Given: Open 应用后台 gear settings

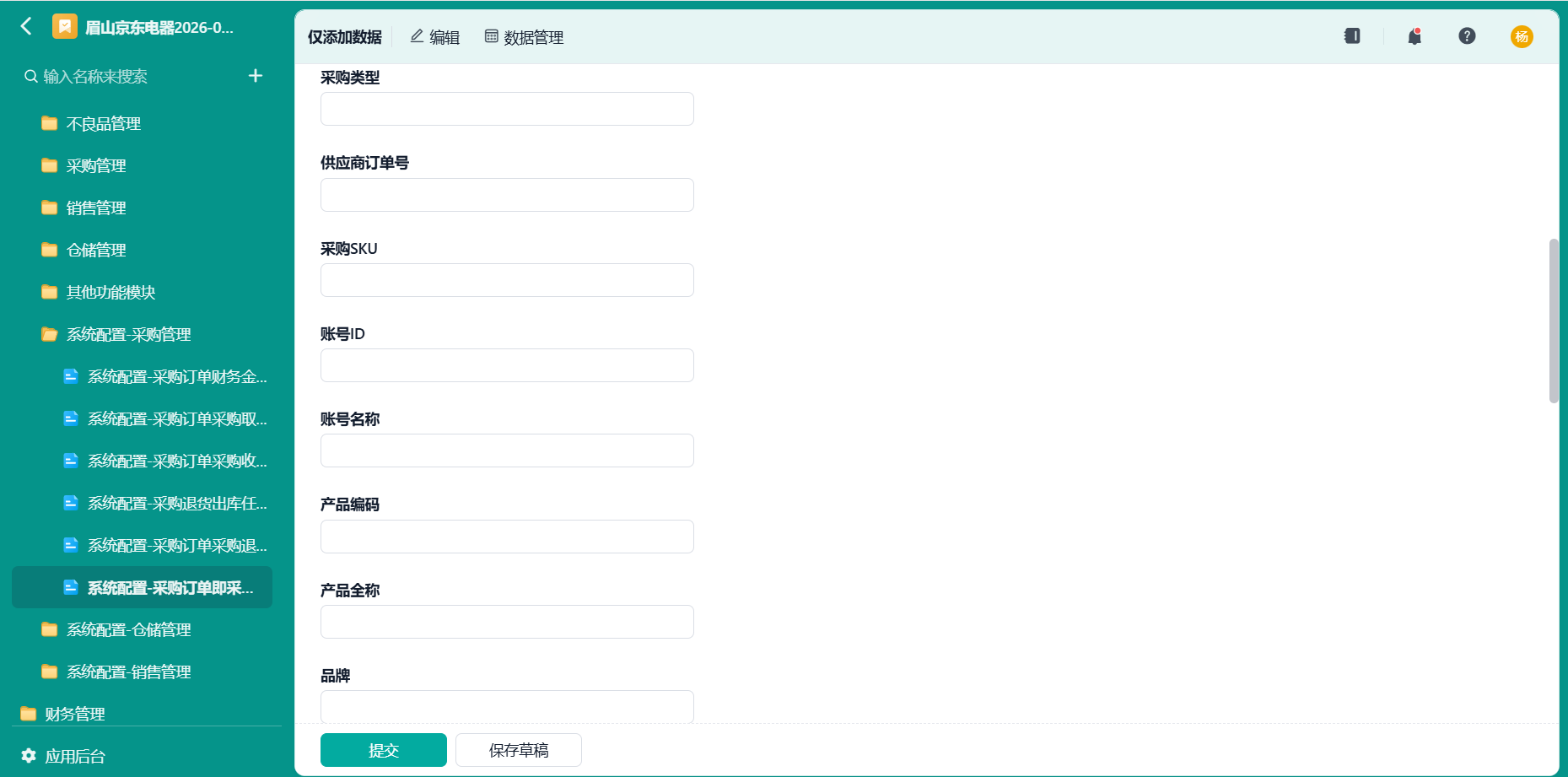Looking at the screenshot, I should [63, 756].
